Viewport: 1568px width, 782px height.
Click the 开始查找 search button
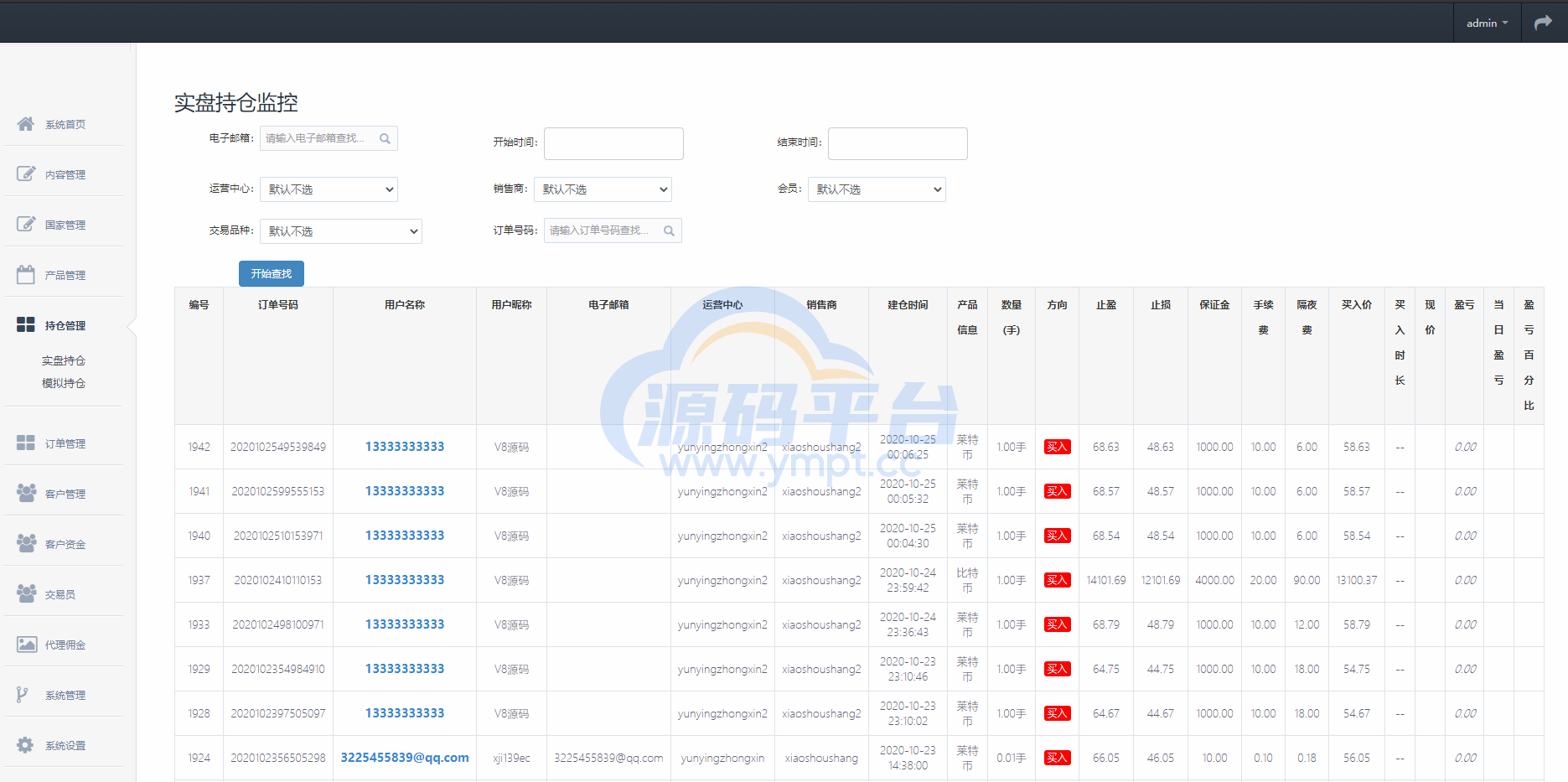[272, 274]
